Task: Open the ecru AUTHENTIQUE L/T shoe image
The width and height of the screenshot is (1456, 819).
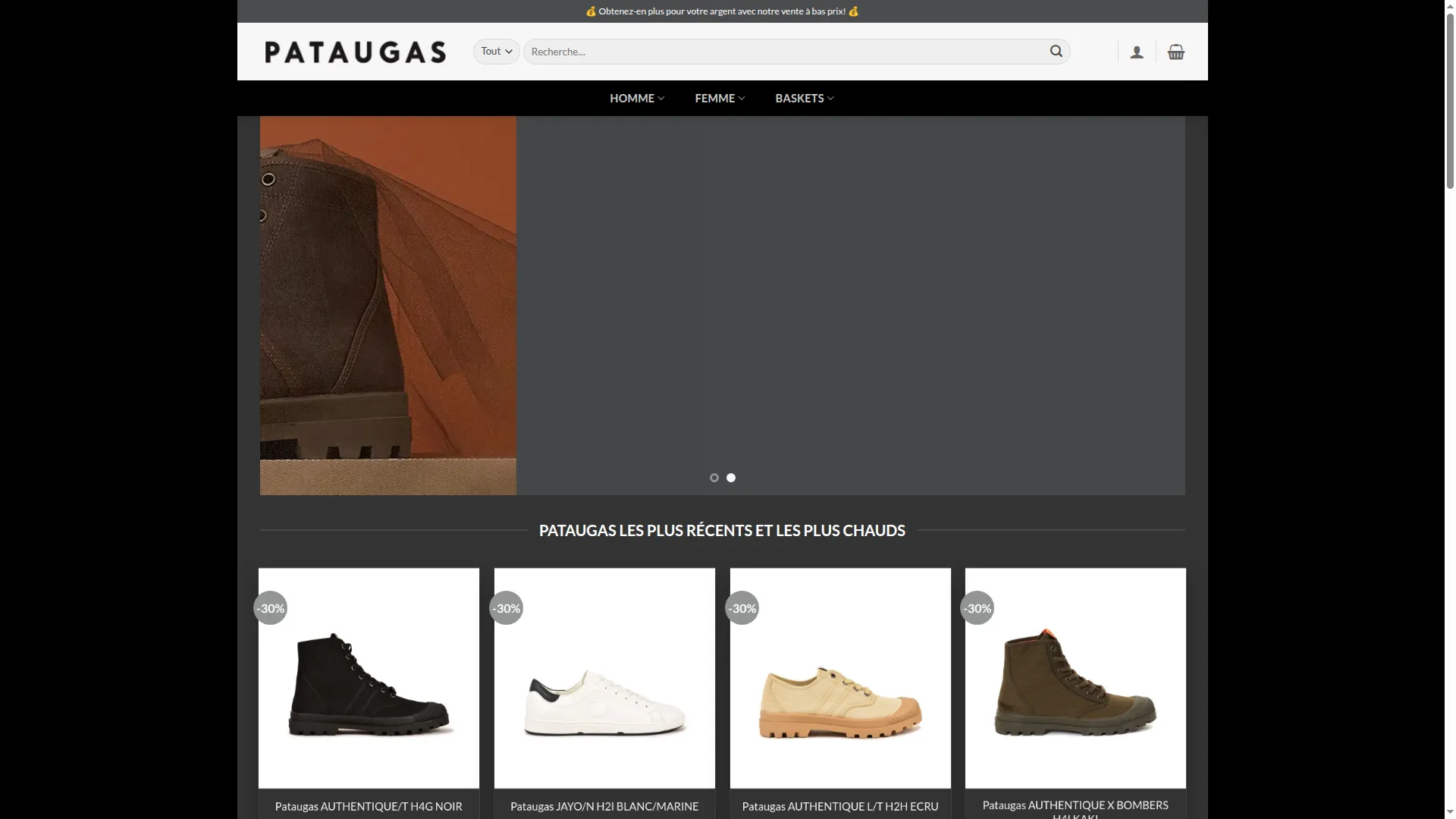Action: tap(840, 678)
